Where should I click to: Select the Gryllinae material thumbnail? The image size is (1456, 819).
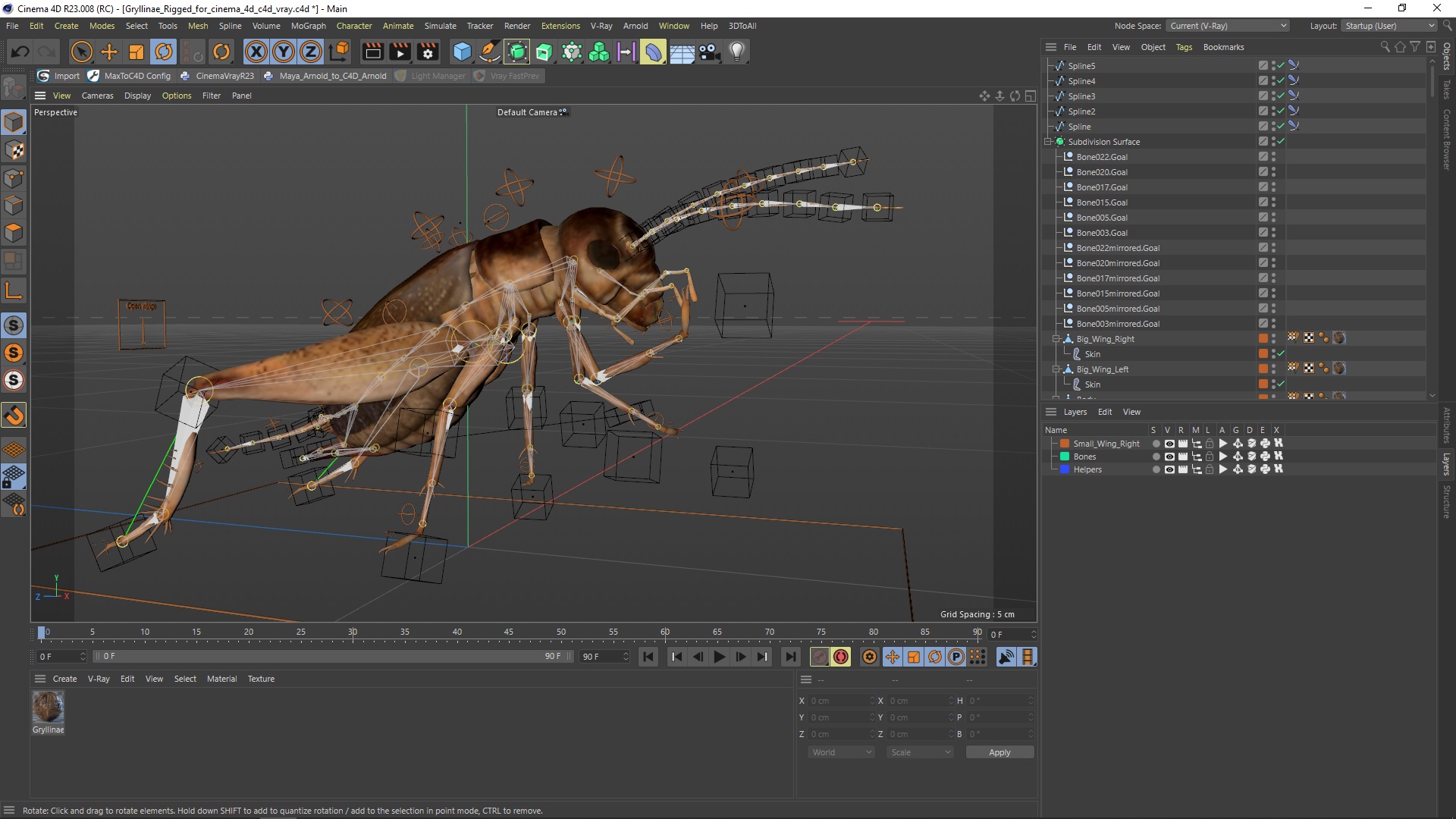pyautogui.click(x=48, y=708)
